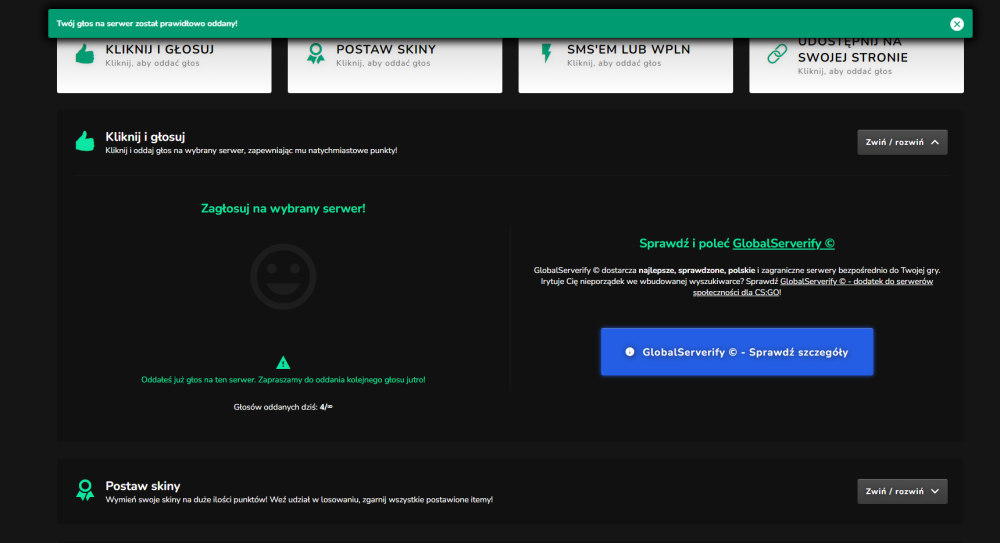The image size is (1000, 543).
Task: Click lightning bolt icon in SMS'EM card
Action: (547, 54)
